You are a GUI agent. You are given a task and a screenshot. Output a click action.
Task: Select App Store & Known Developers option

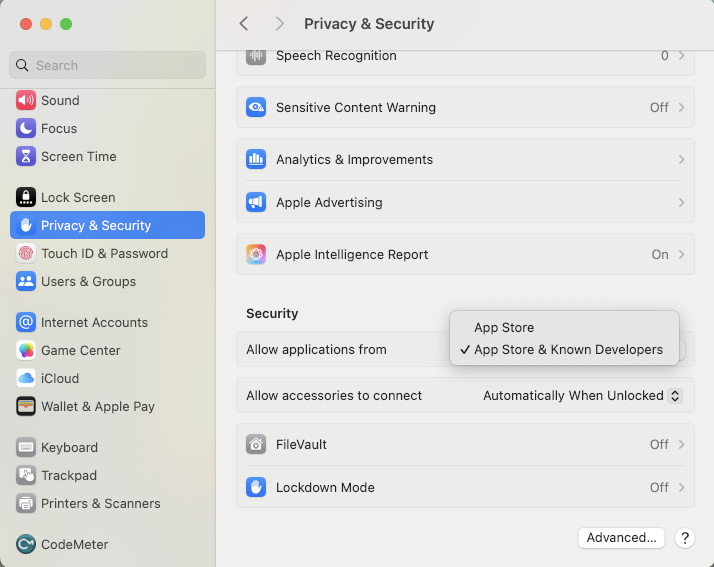click(x=567, y=350)
